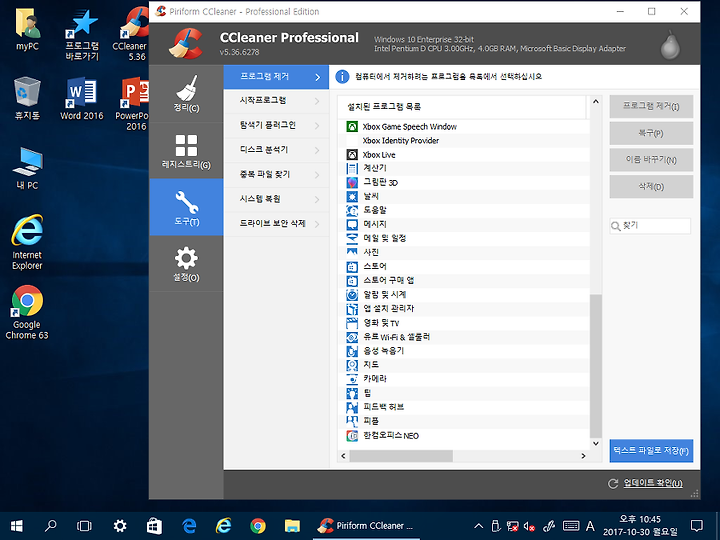Launch Edge from the taskbar
This screenshot has height=540, width=720.
189,525
